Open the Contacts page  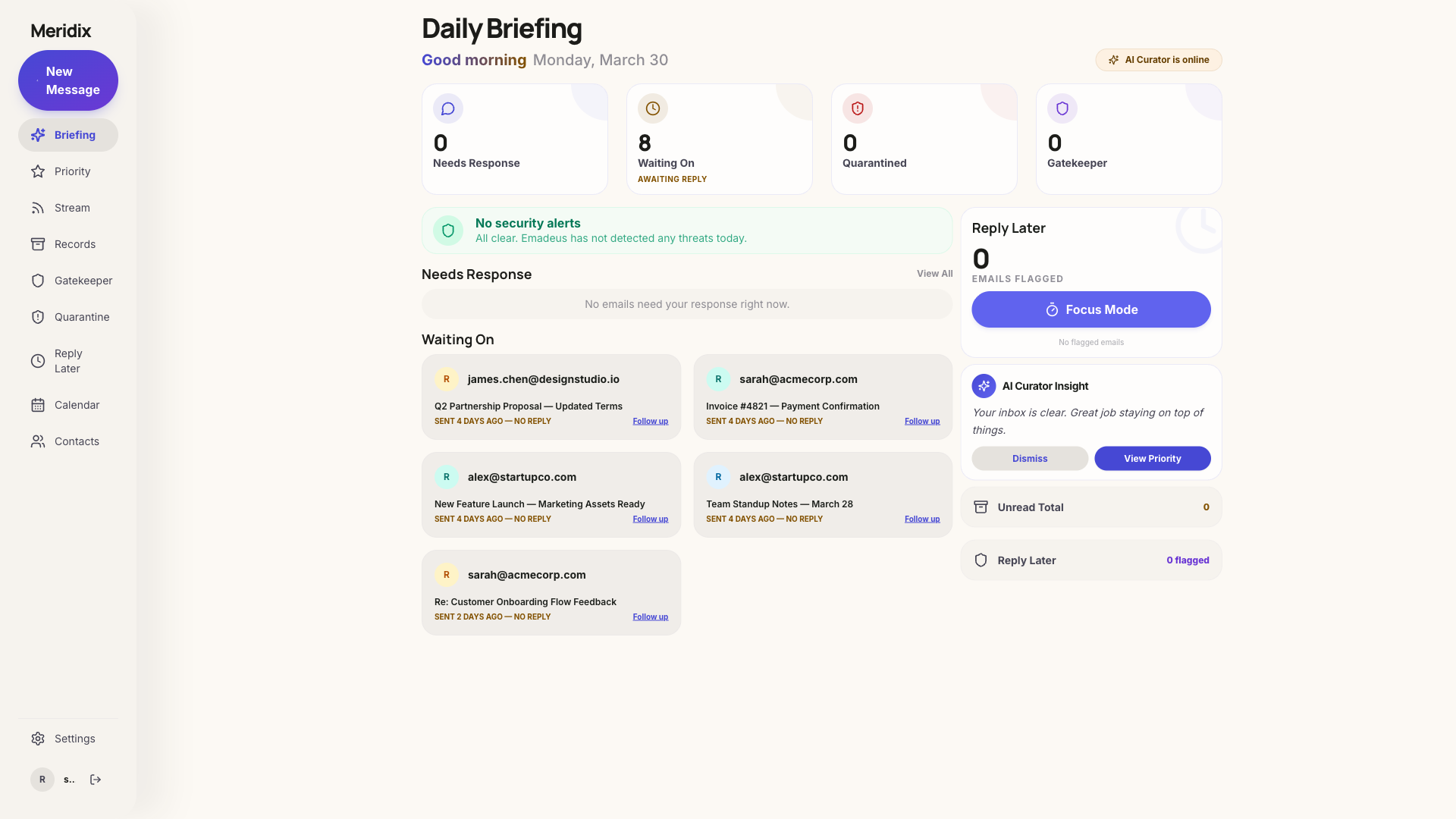(x=68, y=441)
